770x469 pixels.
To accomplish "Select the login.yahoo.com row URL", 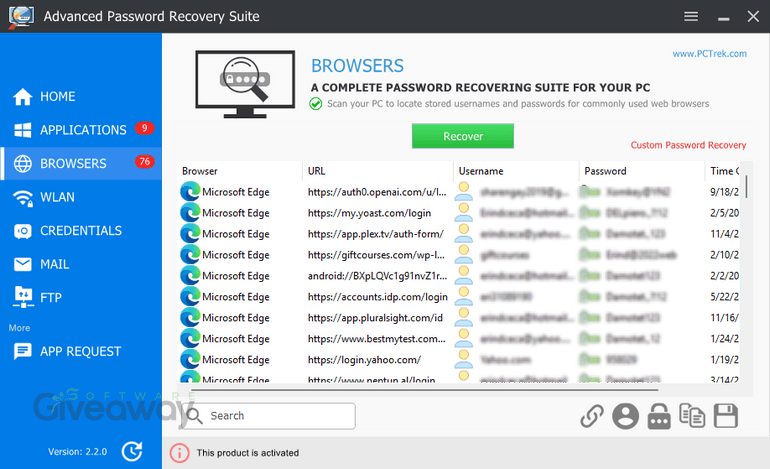I will [364, 360].
